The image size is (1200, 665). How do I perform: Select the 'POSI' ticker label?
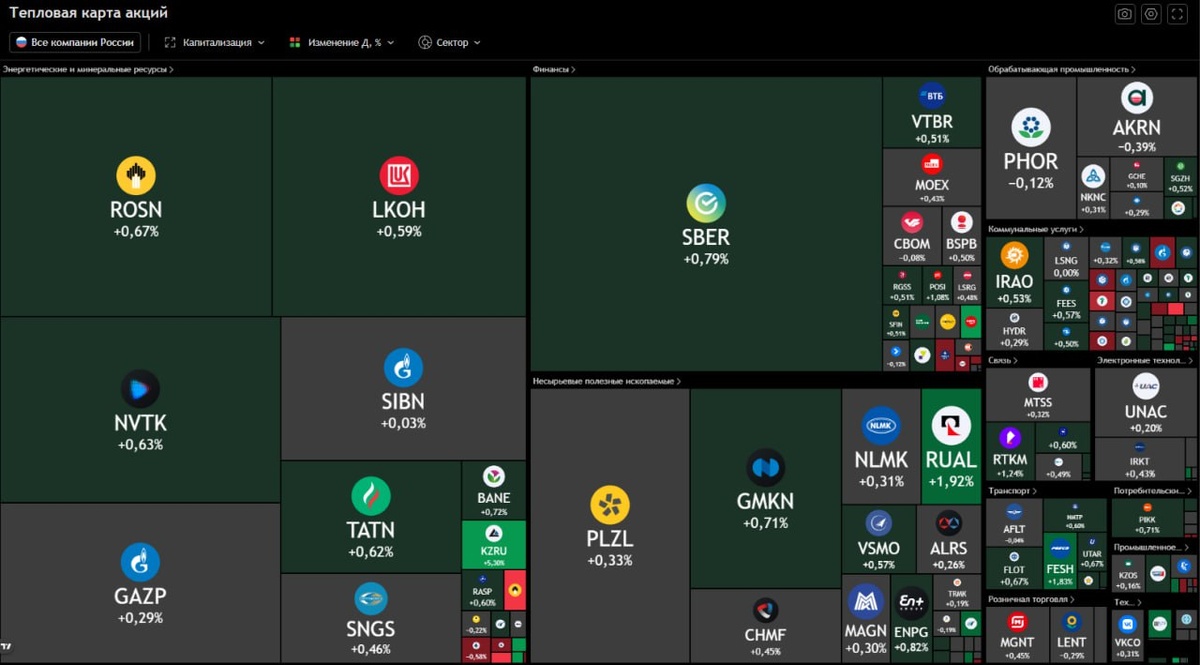tap(937, 286)
